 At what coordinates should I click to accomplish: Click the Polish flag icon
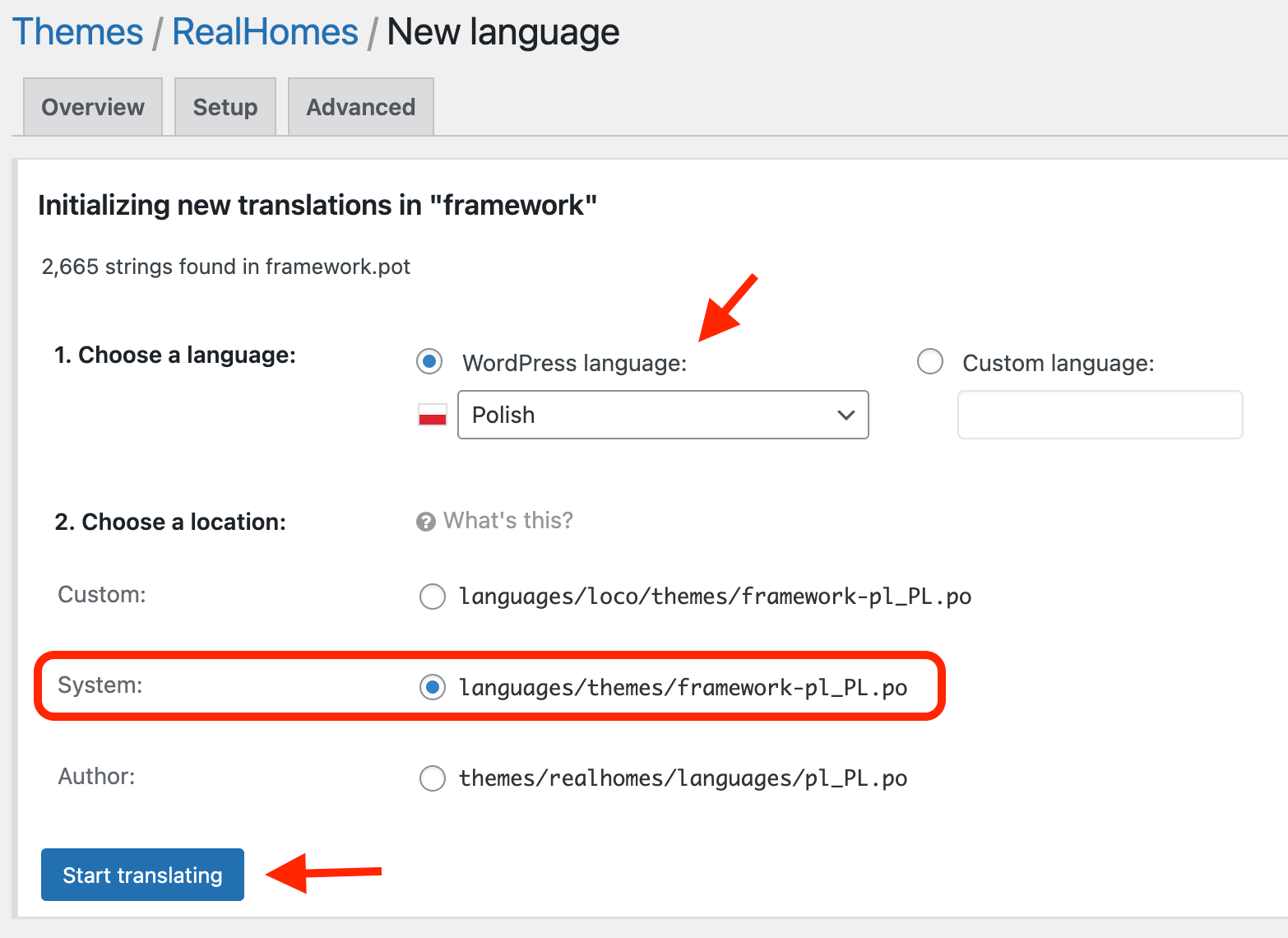point(433,415)
